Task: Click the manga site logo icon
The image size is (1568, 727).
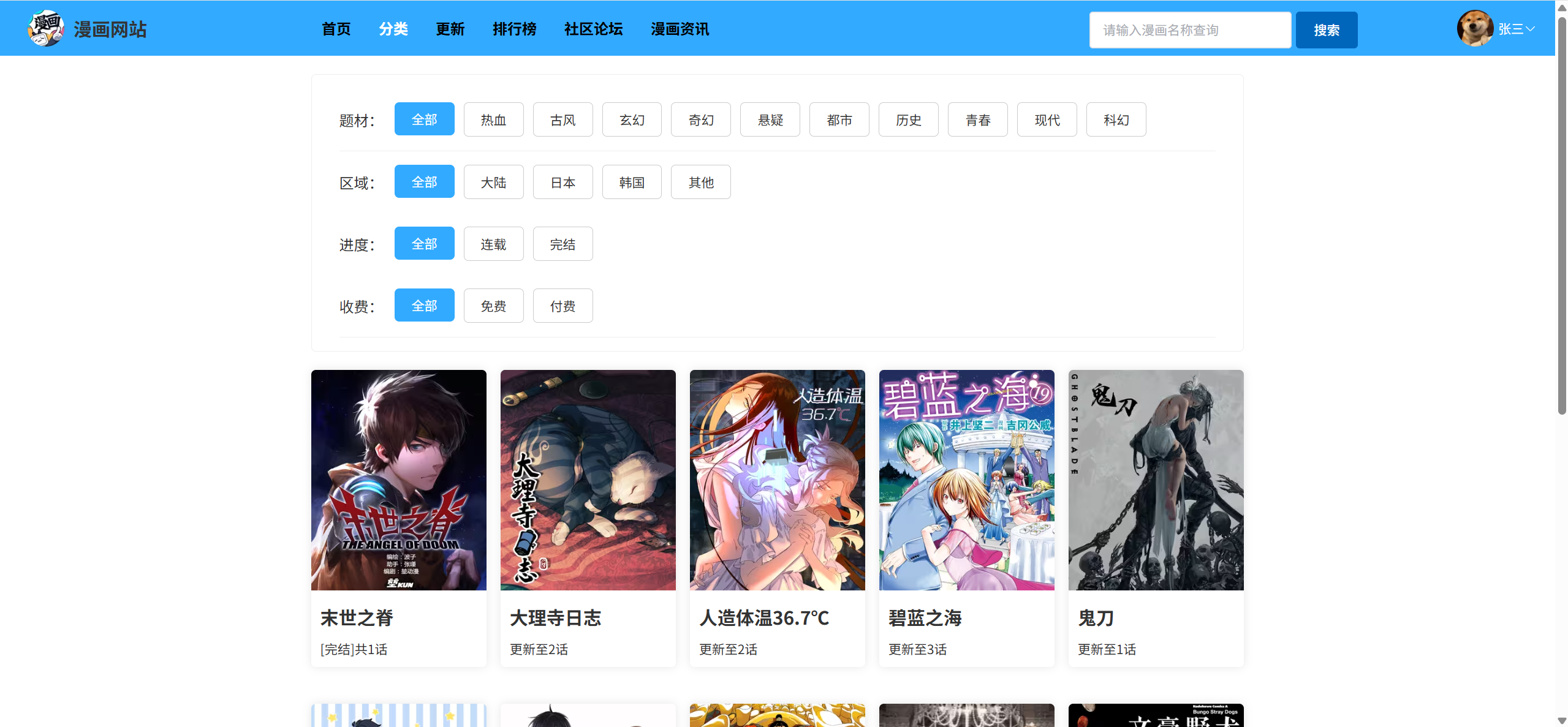Action: pyautogui.click(x=46, y=28)
